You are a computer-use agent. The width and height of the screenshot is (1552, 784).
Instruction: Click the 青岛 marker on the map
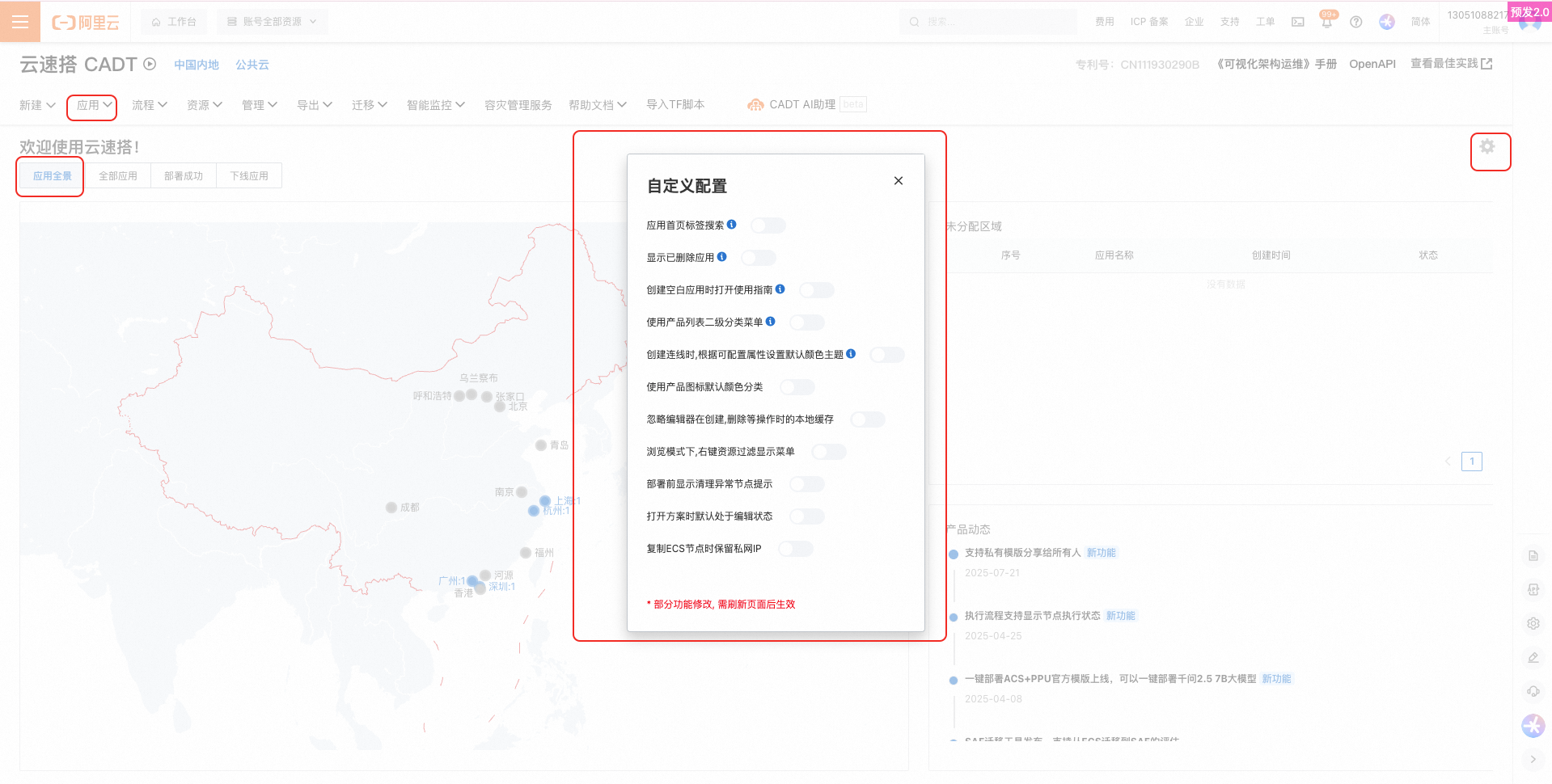click(541, 445)
